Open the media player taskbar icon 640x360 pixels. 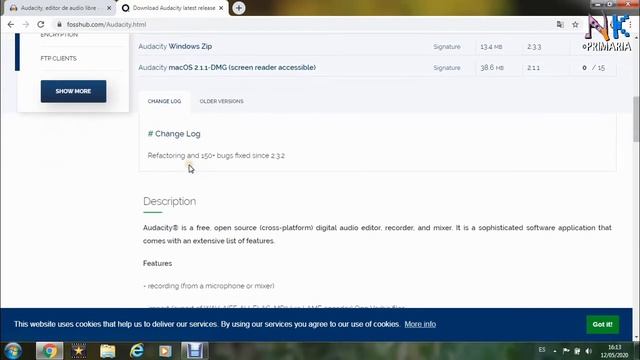point(165,351)
